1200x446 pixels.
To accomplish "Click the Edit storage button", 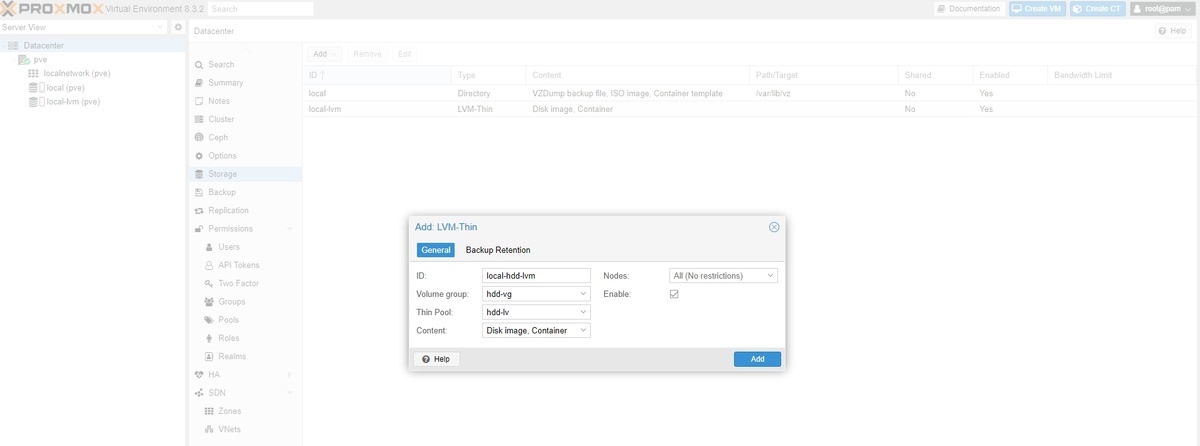I will (x=404, y=54).
